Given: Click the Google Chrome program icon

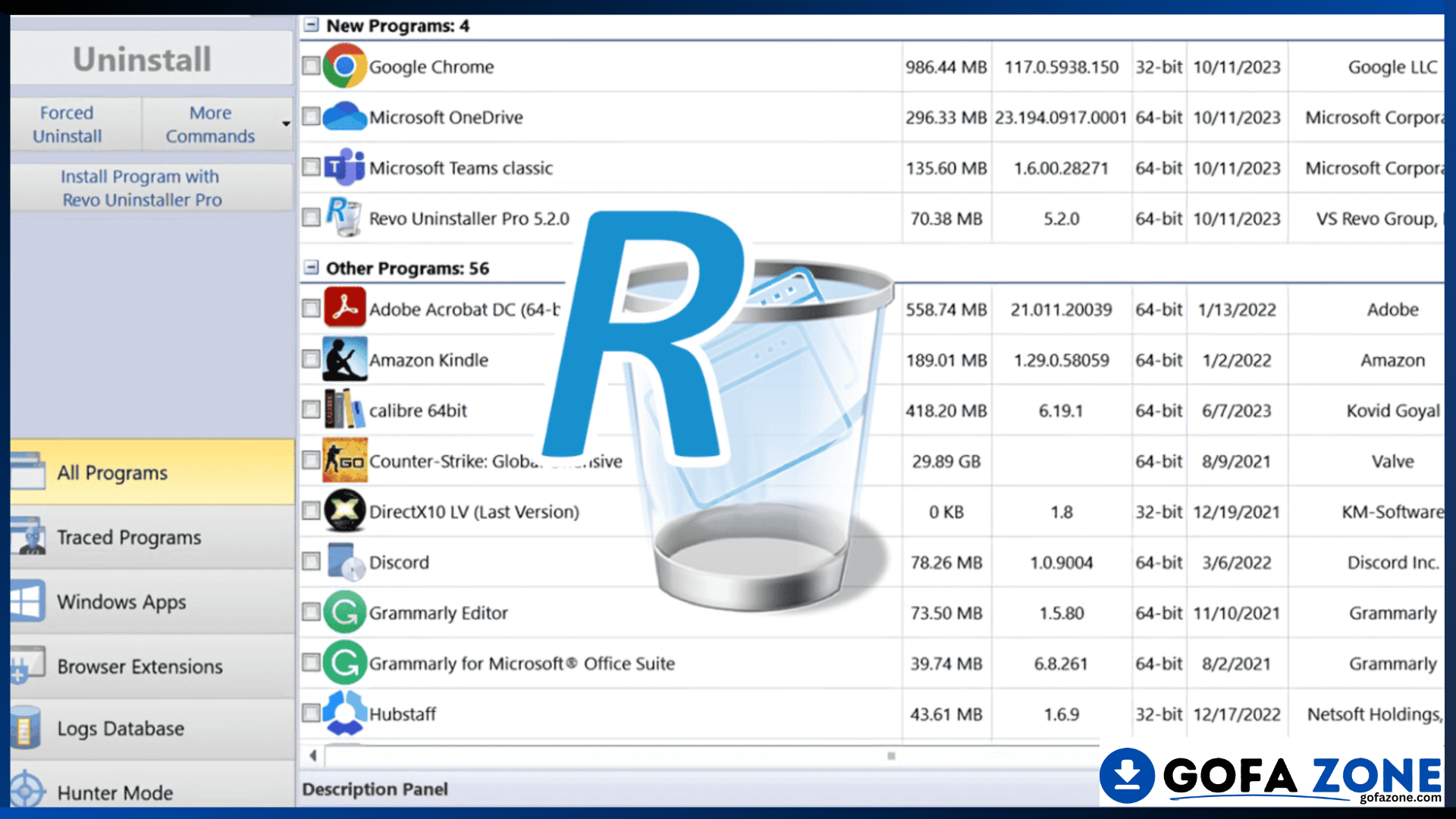Looking at the screenshot, I should [344, 66].
